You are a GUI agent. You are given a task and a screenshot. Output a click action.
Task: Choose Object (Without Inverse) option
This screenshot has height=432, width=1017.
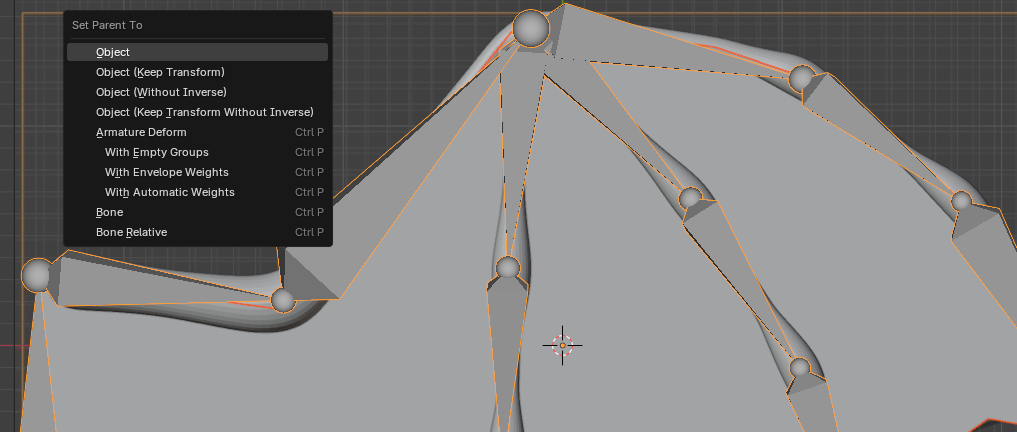click(197, 92)
